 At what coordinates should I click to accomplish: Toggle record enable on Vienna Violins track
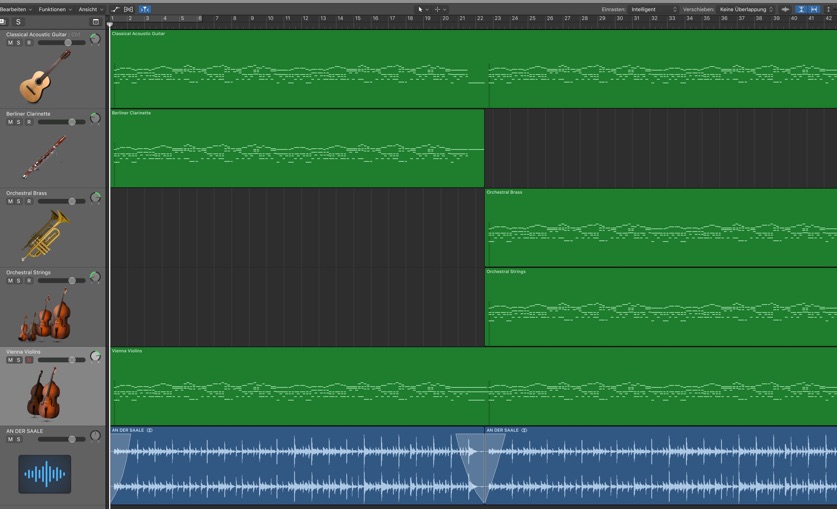[x=28, y=360]
